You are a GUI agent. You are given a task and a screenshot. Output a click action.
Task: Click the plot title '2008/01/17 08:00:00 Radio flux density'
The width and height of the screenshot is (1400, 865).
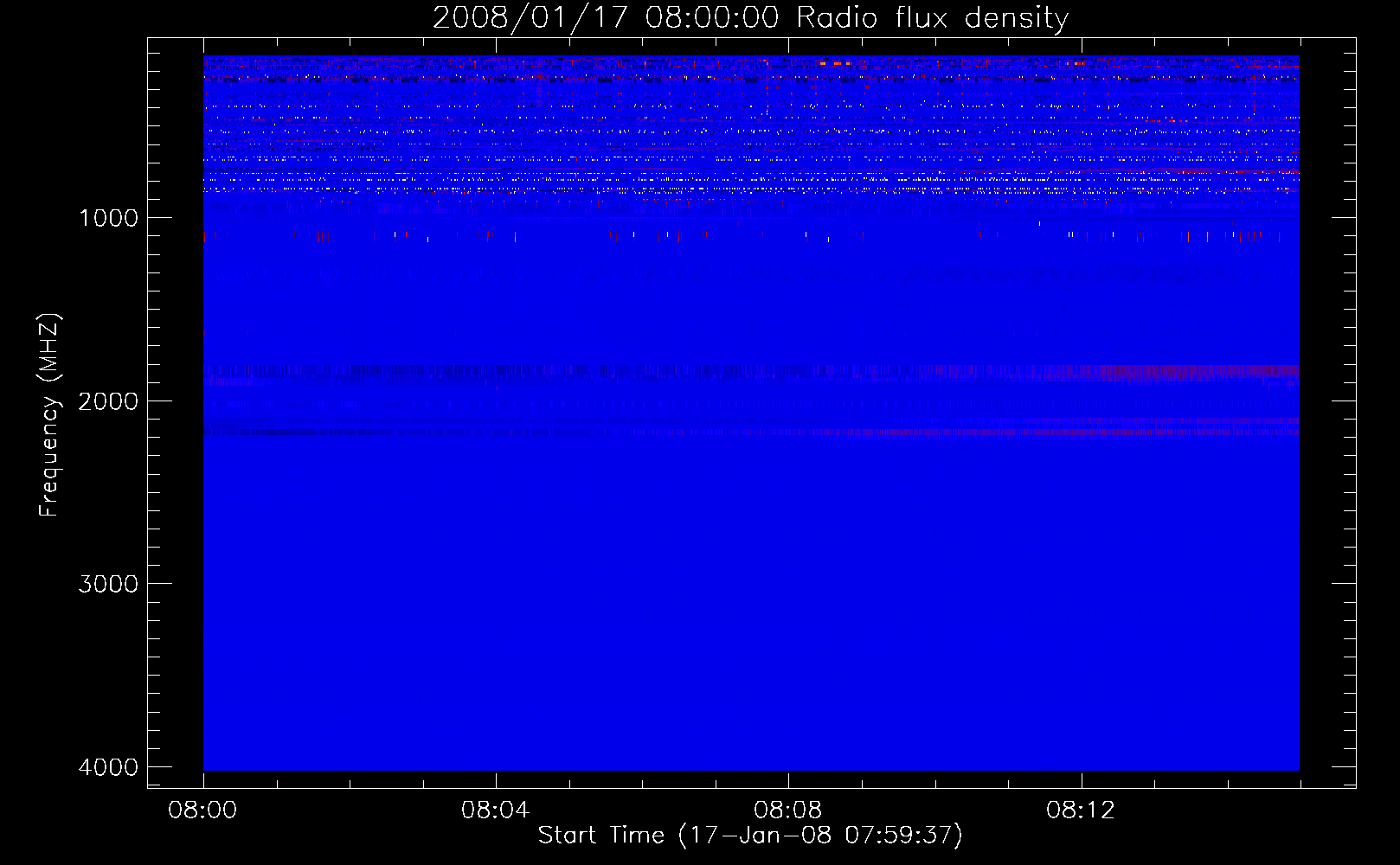[750, 17]
